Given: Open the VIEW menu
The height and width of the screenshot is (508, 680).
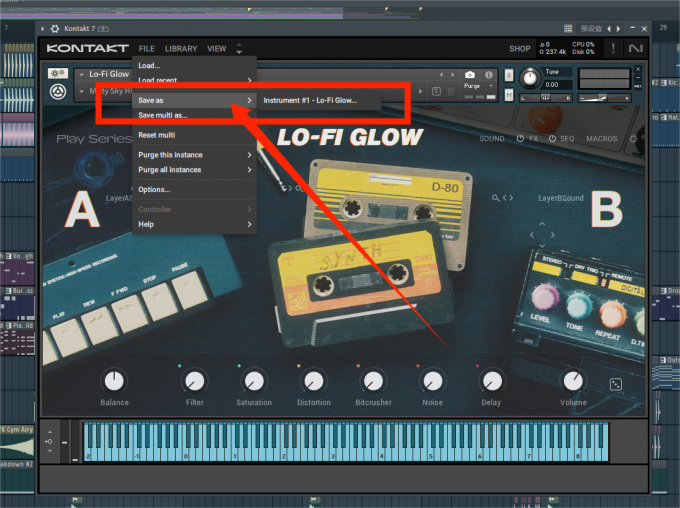Looking at the screenshot, I should [216, 49].
